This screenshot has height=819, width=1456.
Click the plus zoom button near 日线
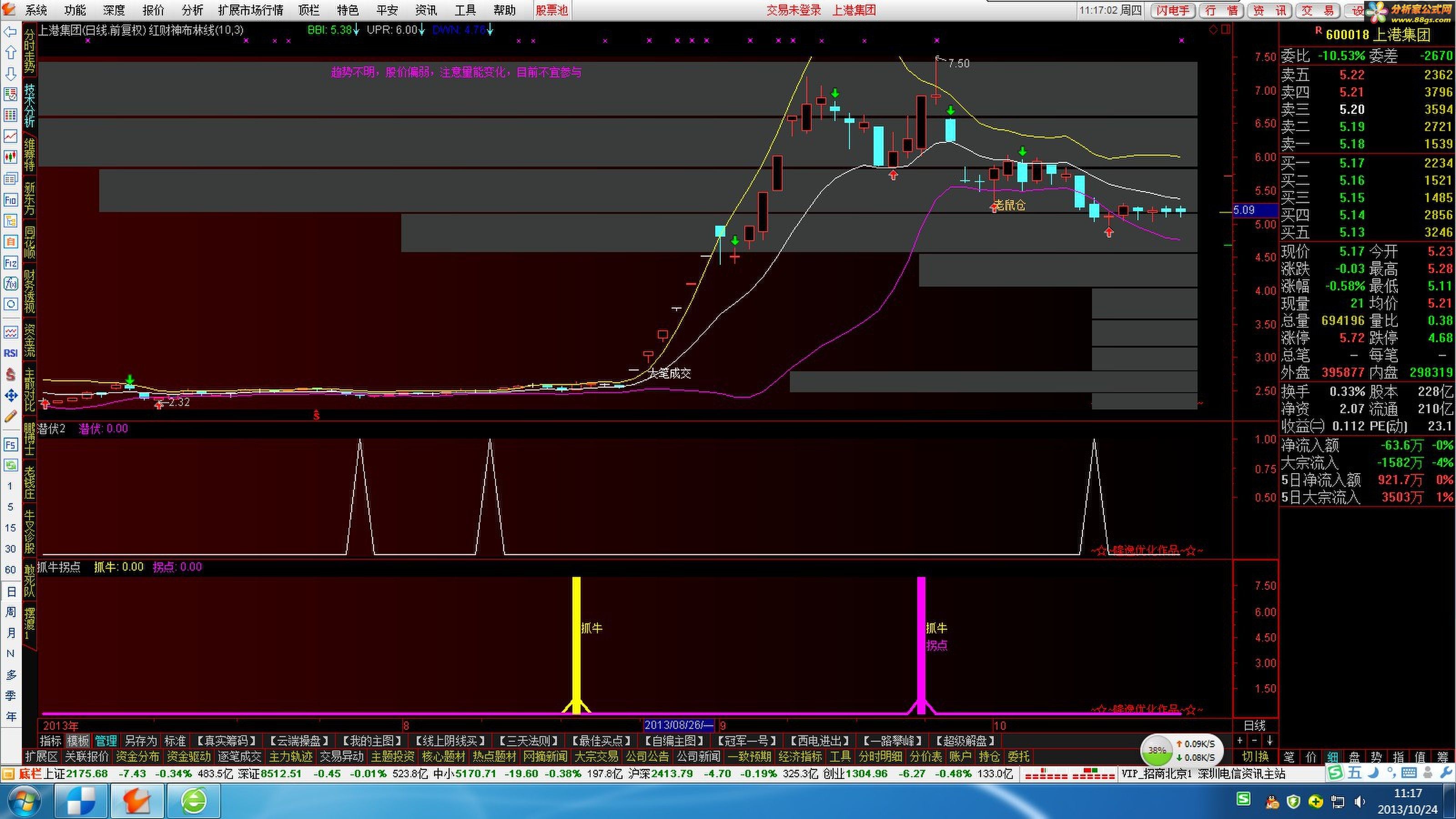[1240, 740]
